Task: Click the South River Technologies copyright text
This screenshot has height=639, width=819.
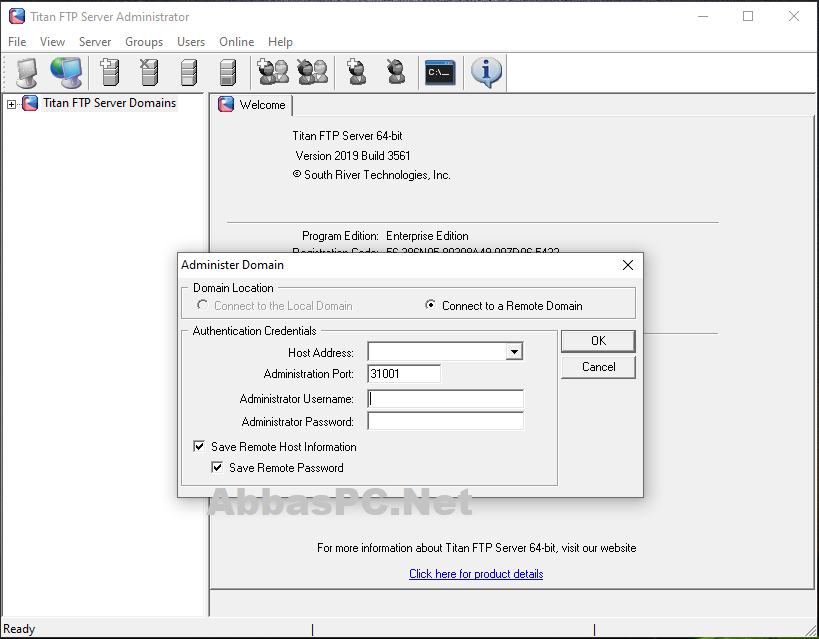Action: point(371,175)
